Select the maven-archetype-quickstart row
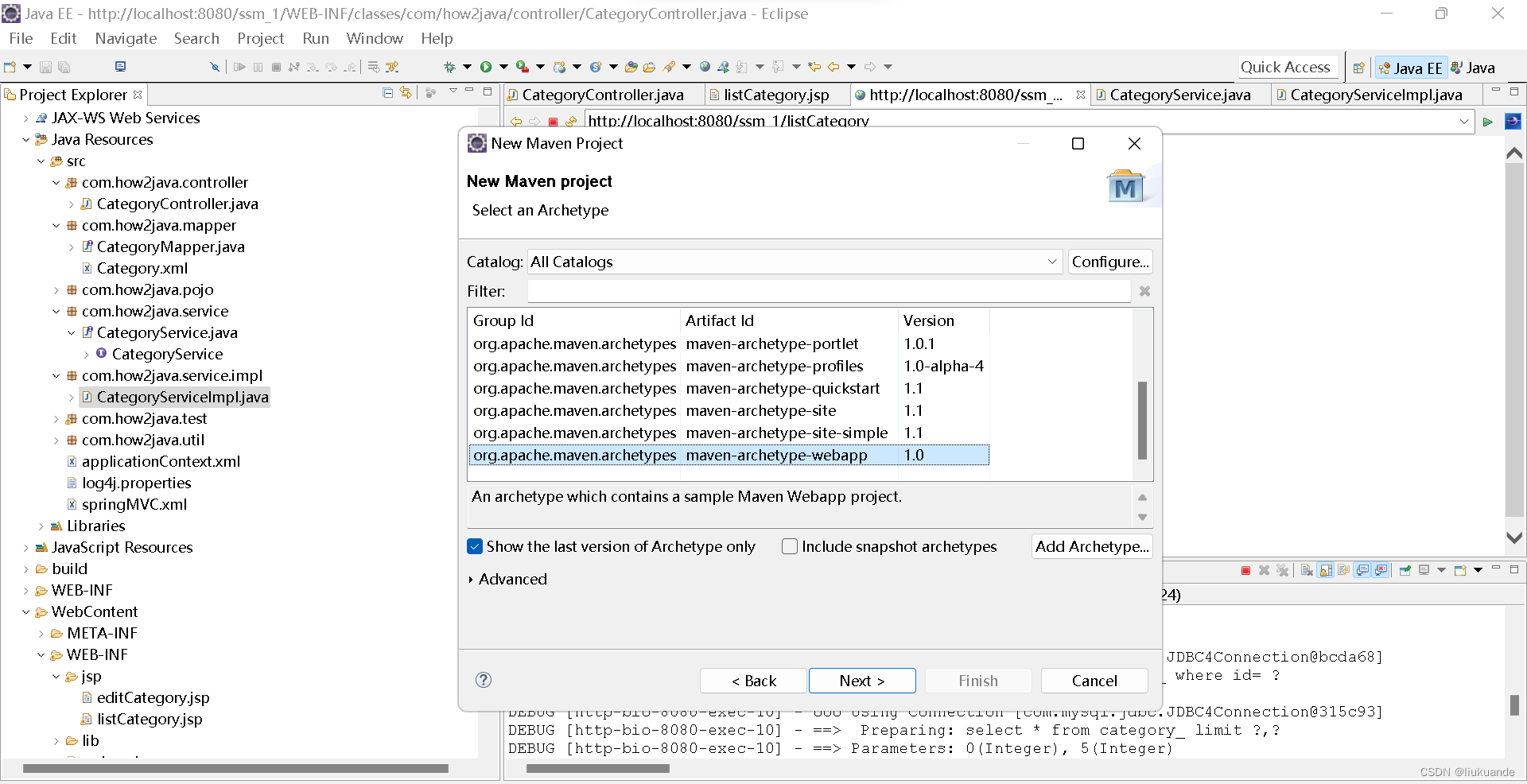The height and width of the screenshot is (784, 1527). 729,388
